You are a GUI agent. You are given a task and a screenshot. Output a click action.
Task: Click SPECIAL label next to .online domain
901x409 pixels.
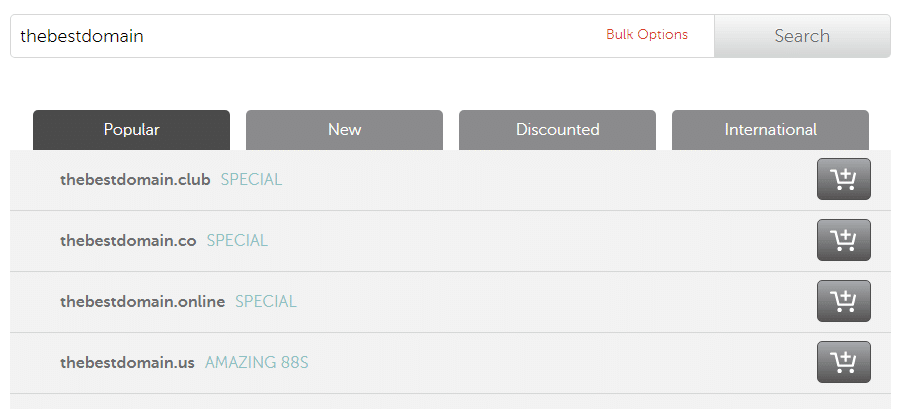point(266,302)
